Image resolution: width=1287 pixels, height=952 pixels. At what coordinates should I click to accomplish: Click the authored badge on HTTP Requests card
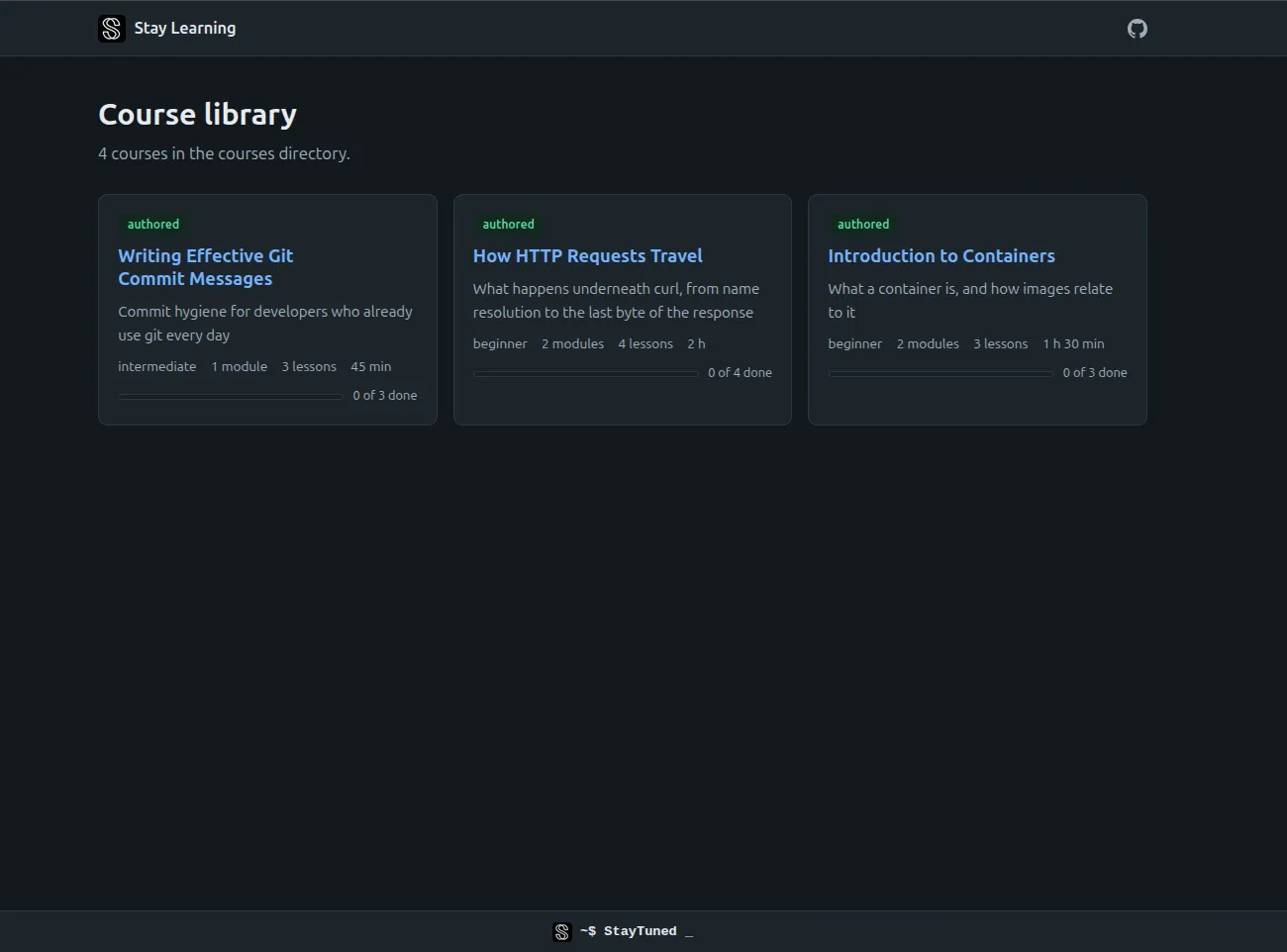pyautogui.click(x=509, y=225)
